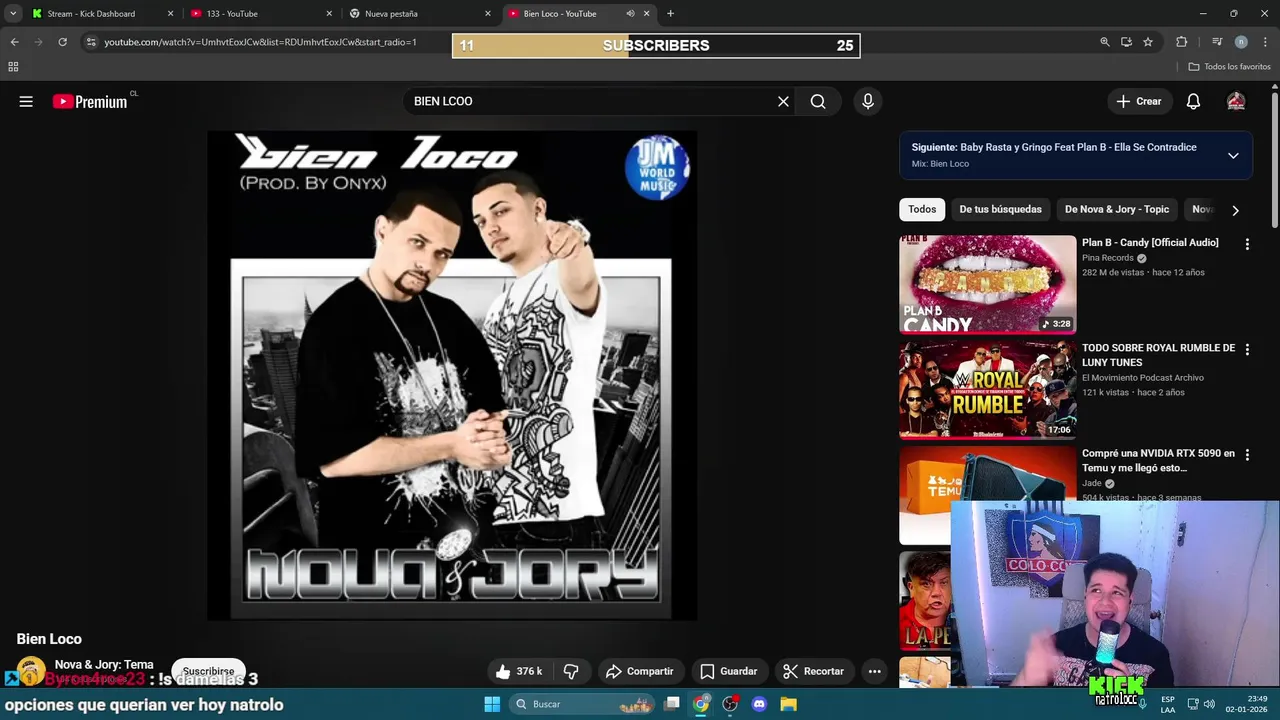Screen dimensions: 1280x720
Task: Run search with magnifier button
Action: (818, 101)
